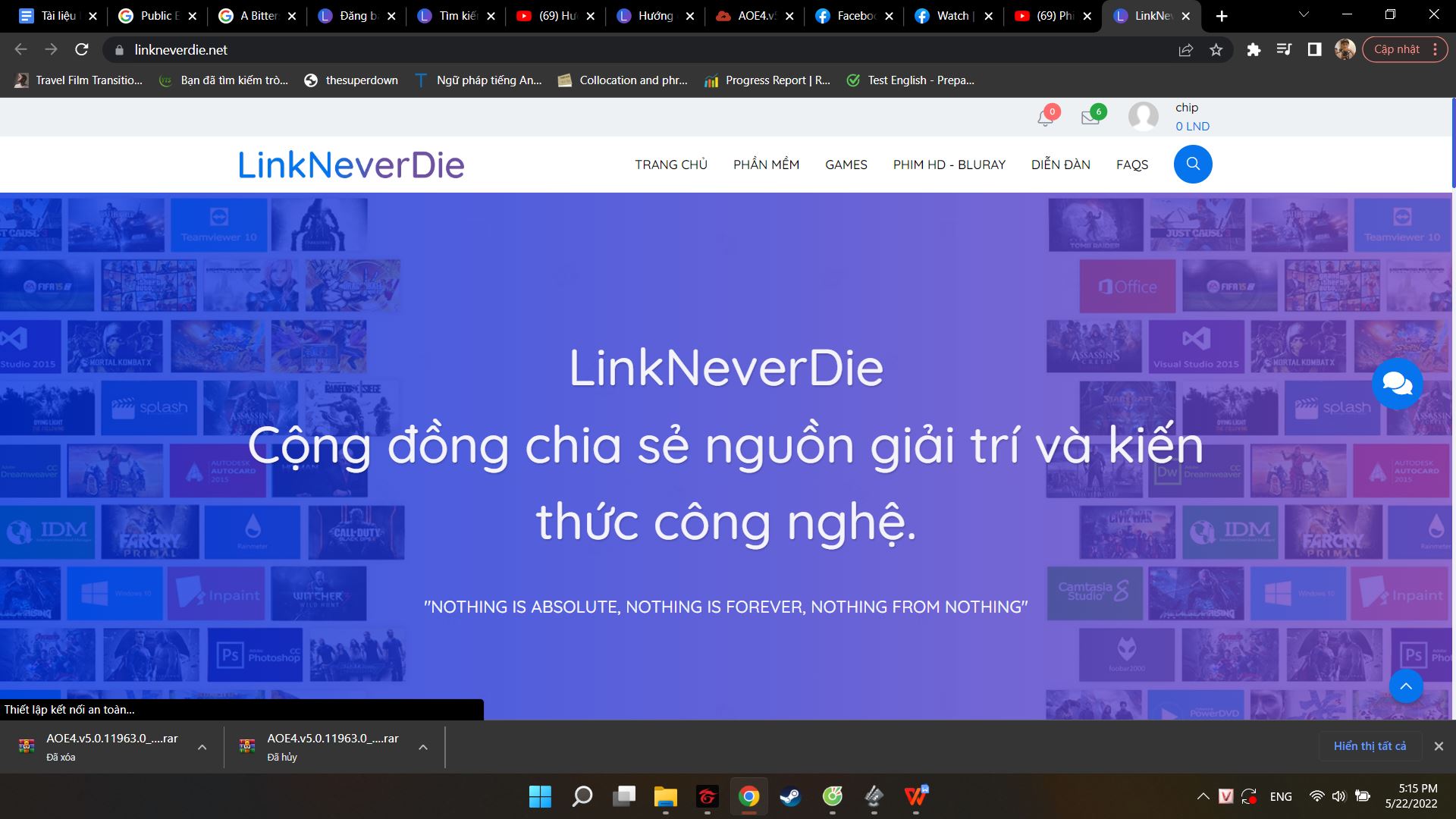
Task: Click the Hiển thị tất cả button
Action: click(x=1370, y=745)
